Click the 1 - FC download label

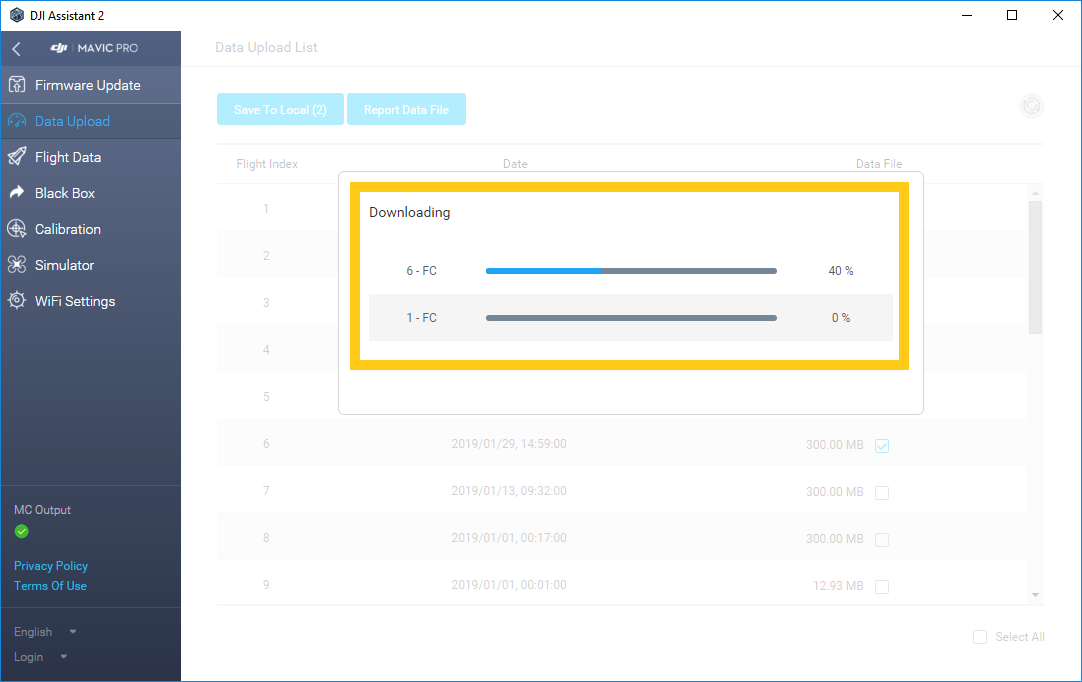422,318
